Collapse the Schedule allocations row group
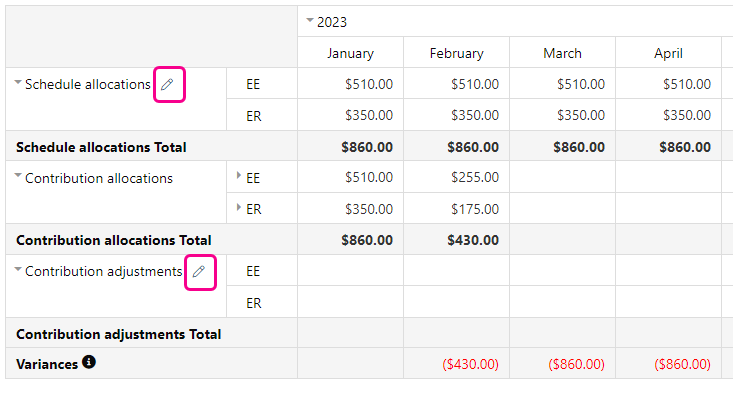 click(18, 82)
